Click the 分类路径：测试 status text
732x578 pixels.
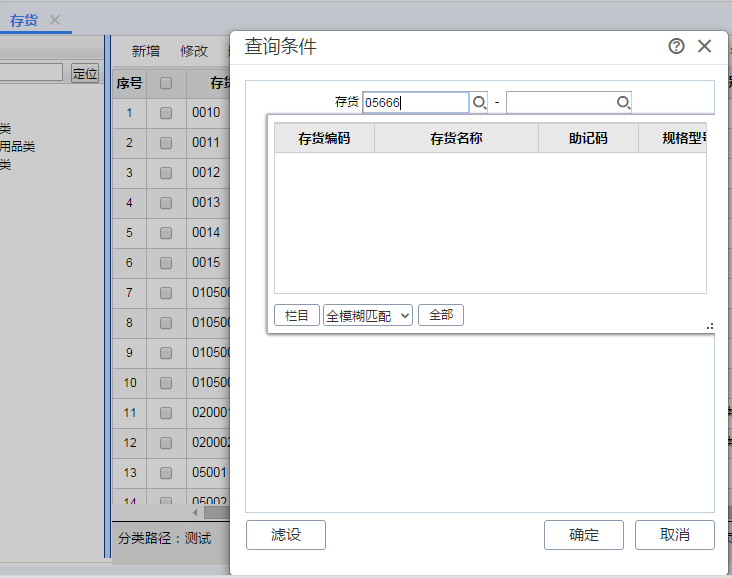pyautogui.click(x=164, y=538)
